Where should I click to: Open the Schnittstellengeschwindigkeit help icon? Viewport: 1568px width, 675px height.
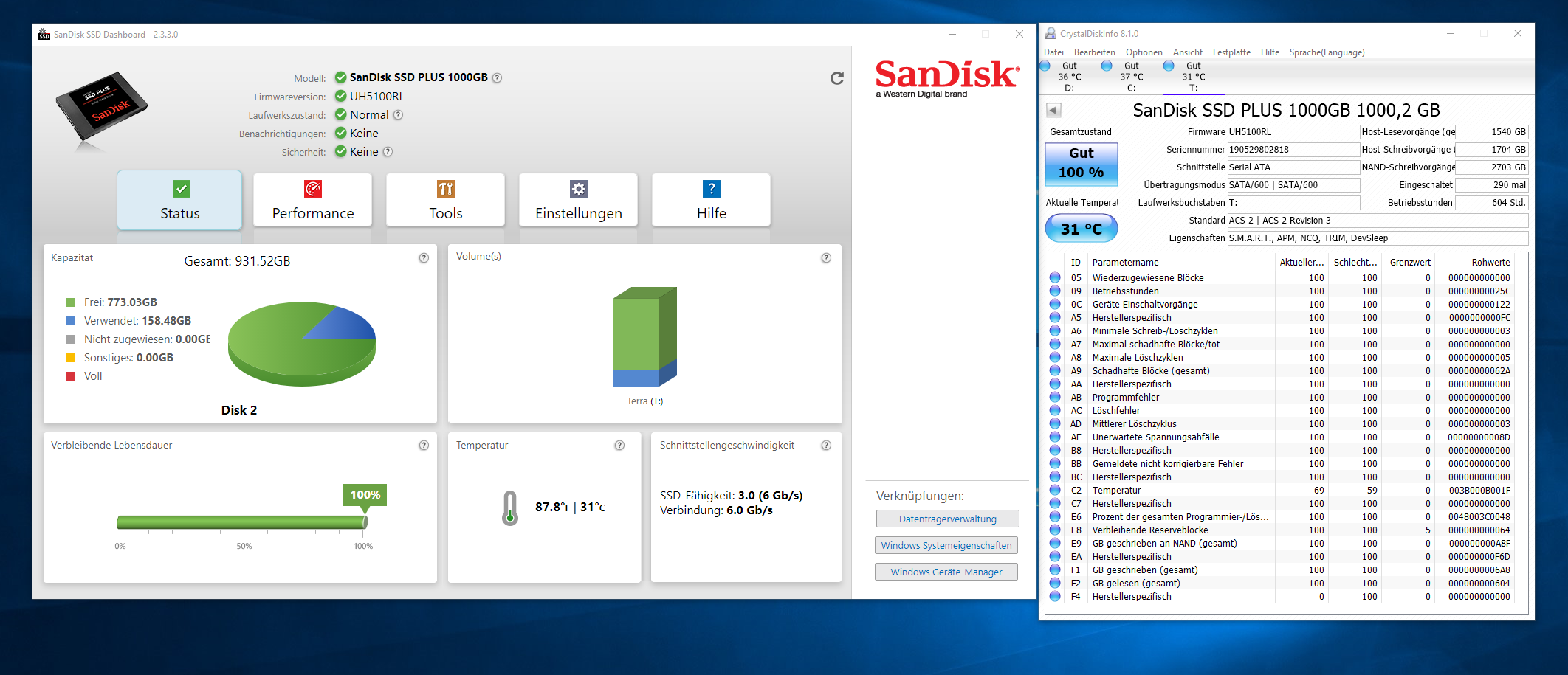[826, 446]
